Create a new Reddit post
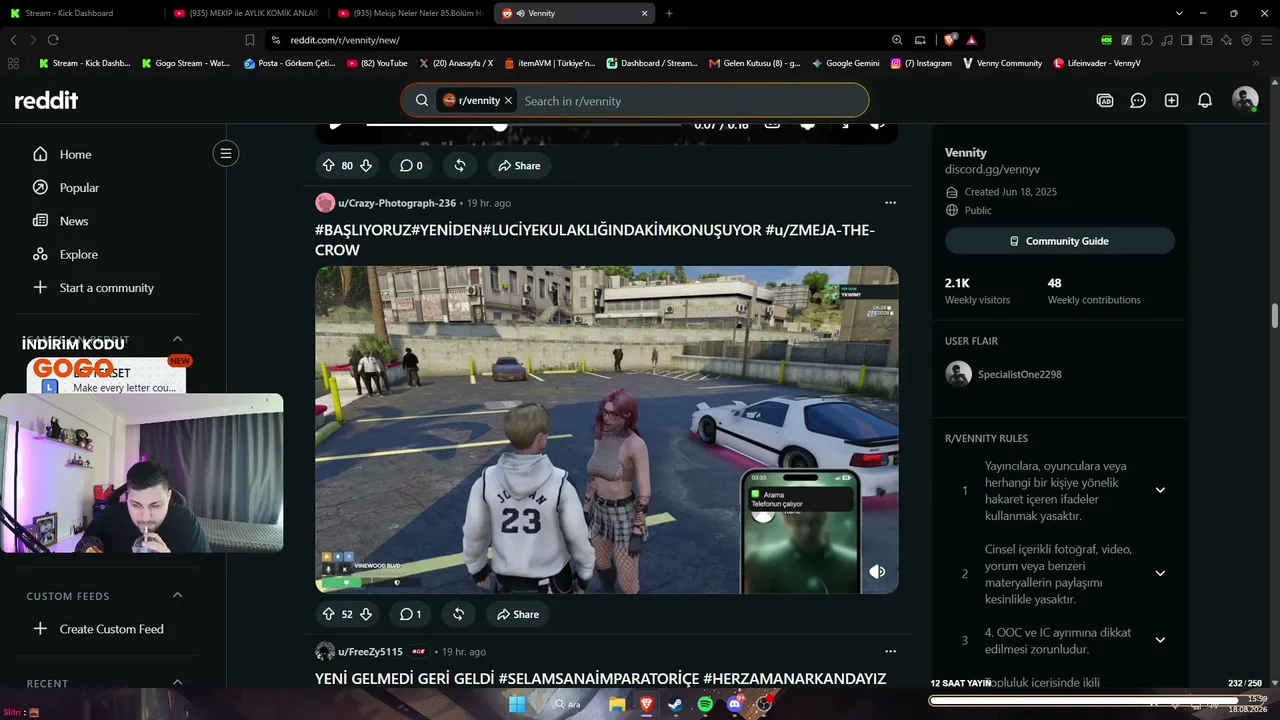This screenshot has width=1280, height=720. [x=1172, y=100]
